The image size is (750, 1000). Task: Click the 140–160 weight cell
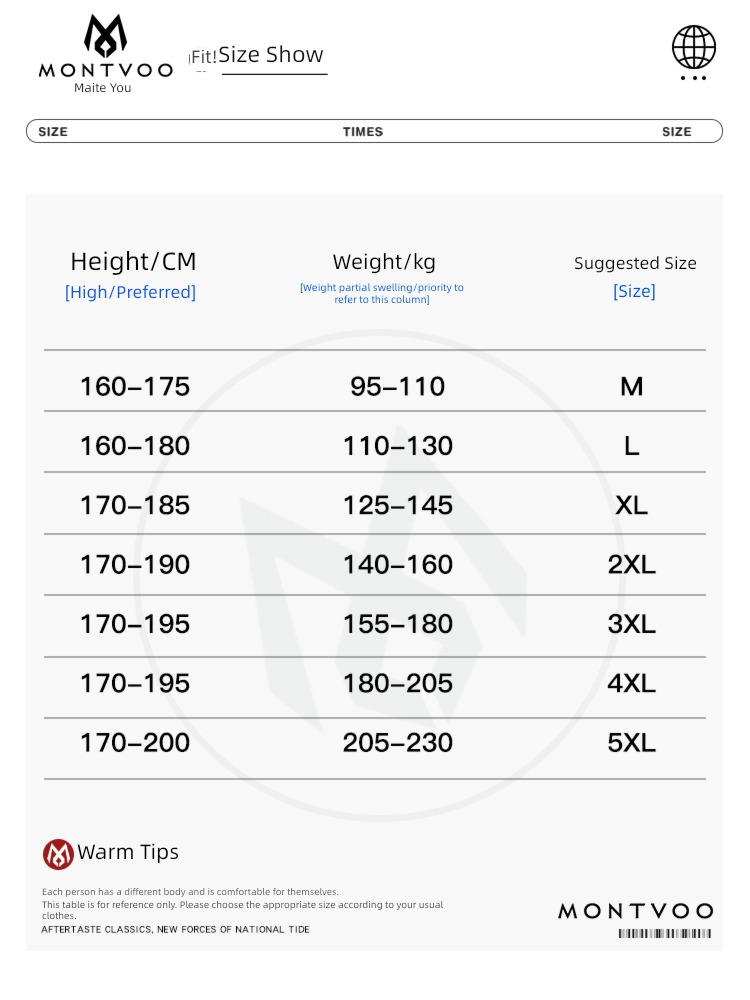pos(398,565)
